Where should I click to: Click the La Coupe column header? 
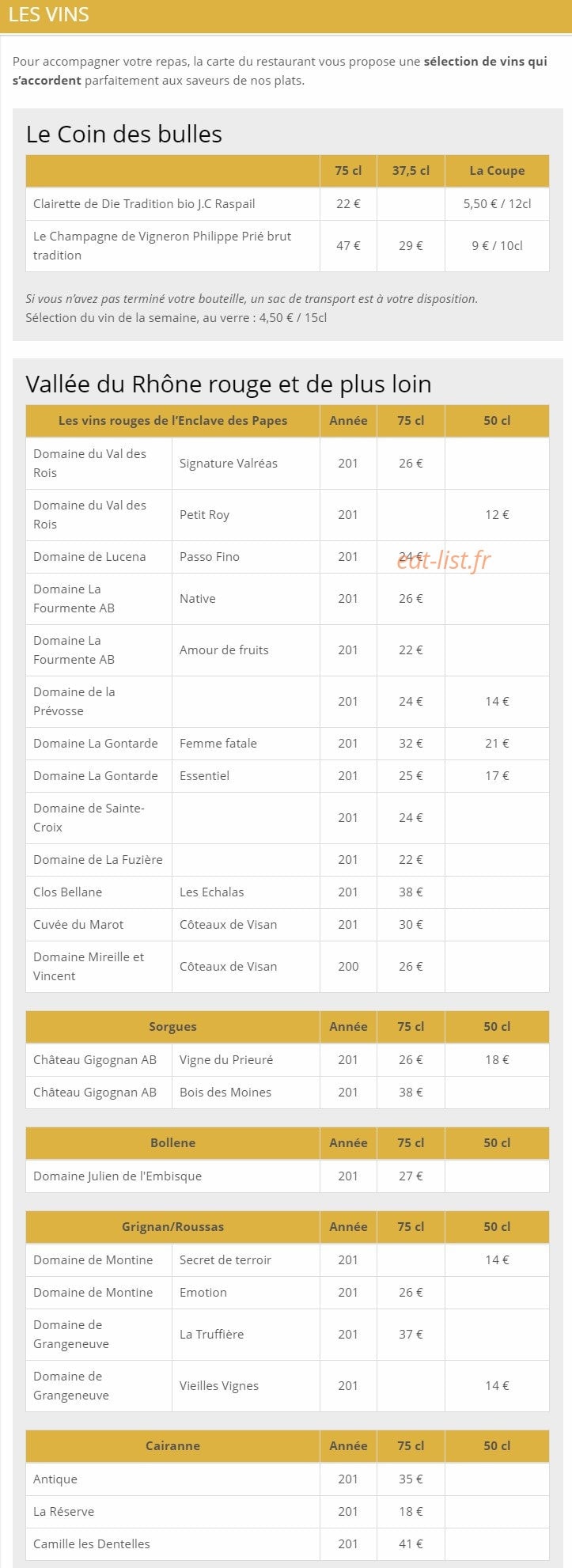pos(497,171)
